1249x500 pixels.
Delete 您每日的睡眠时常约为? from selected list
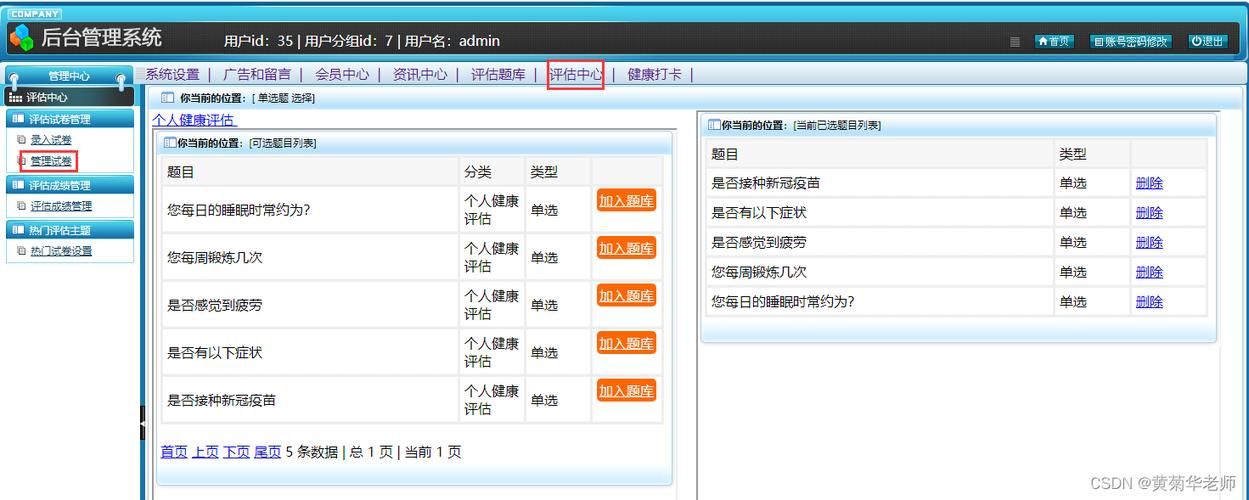point(1149,301)
